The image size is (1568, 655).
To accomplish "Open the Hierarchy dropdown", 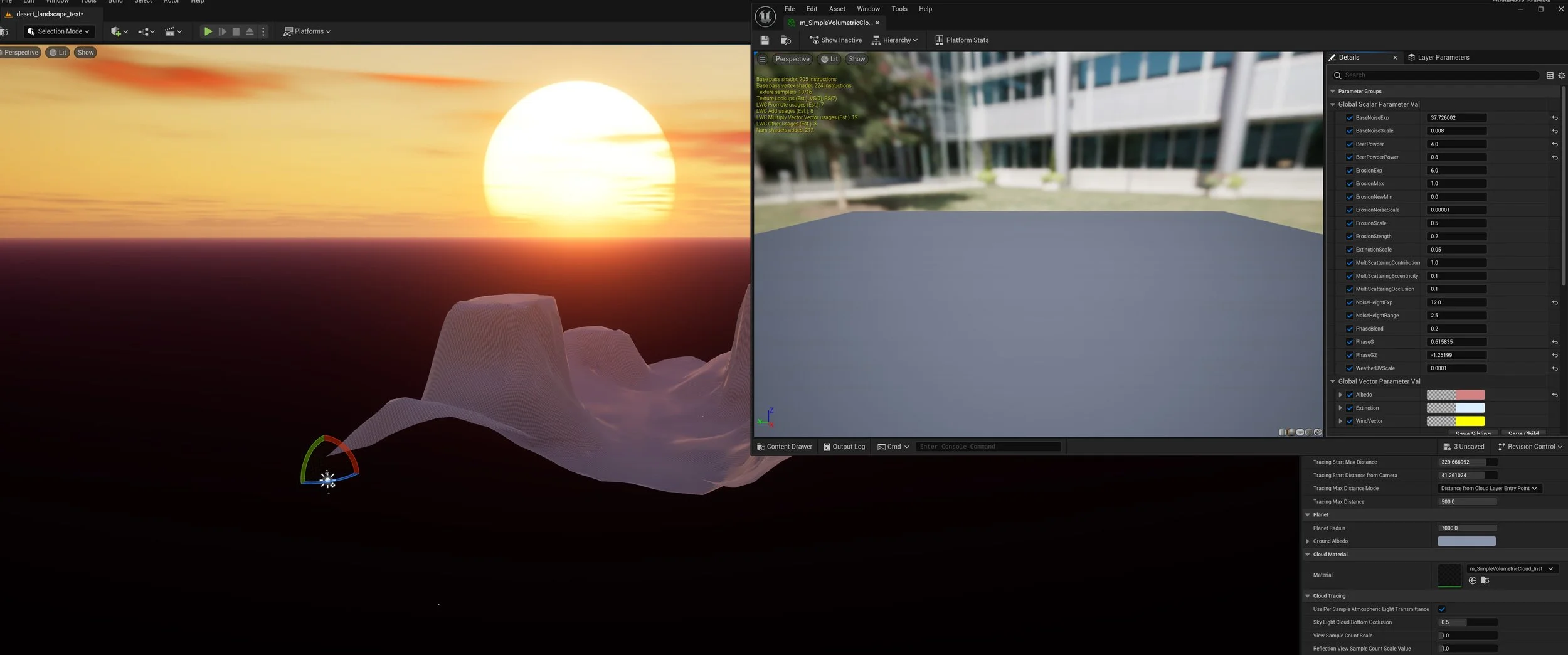I will point(894,40).
